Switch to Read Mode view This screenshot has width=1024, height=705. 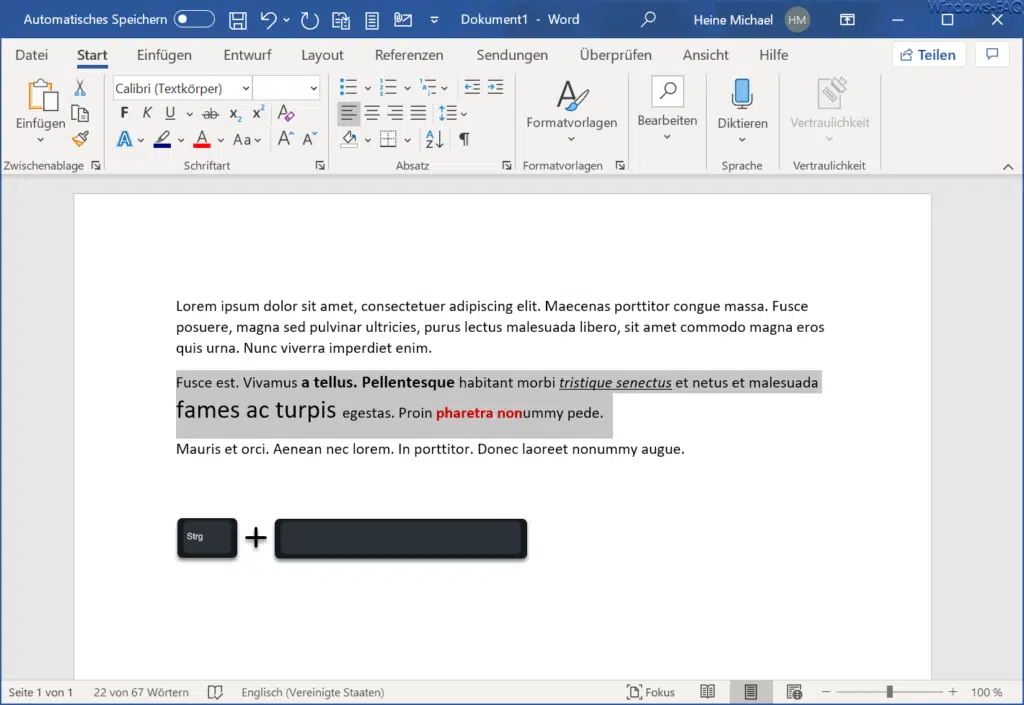[x=707, y=691]
